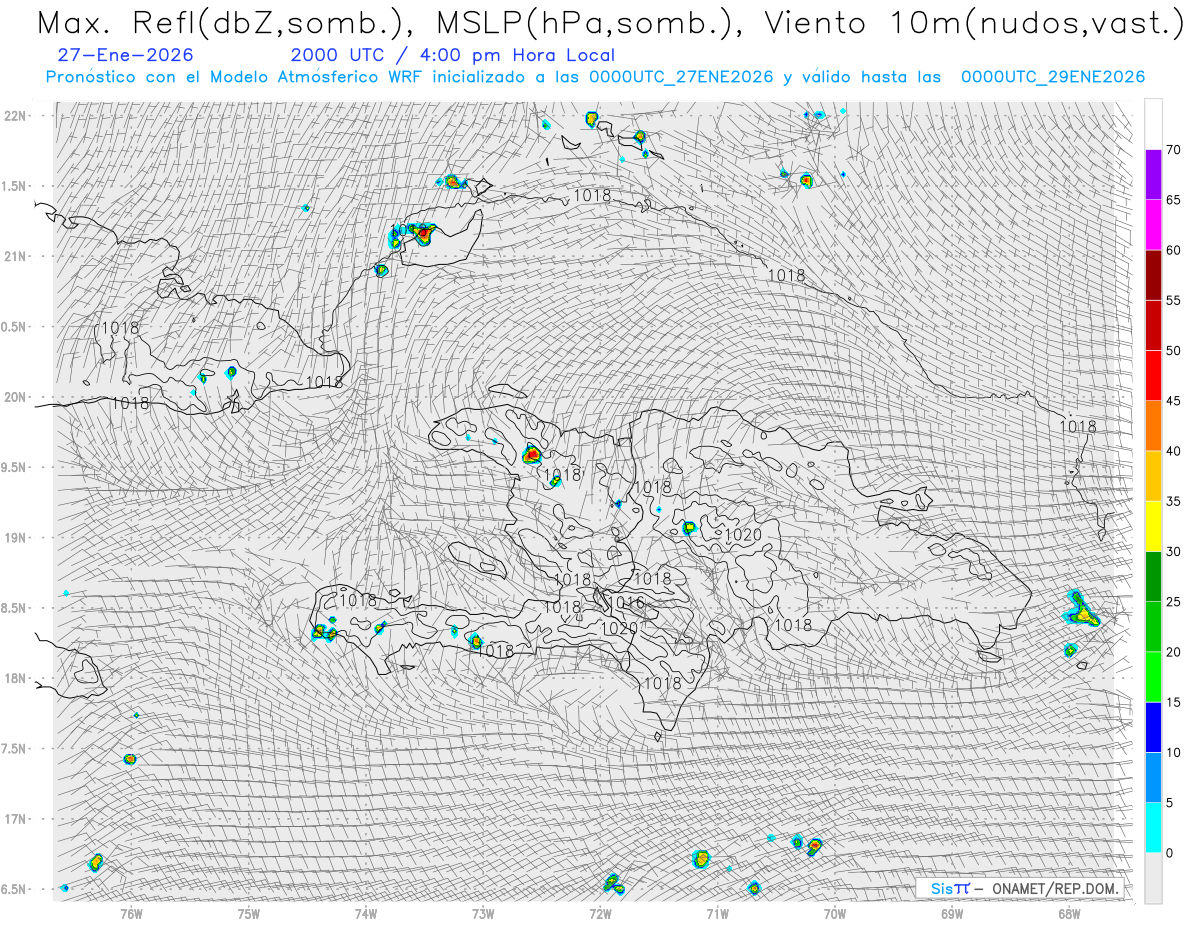Pick the bright green 15–20 dBZ segment

[1153, 677]
